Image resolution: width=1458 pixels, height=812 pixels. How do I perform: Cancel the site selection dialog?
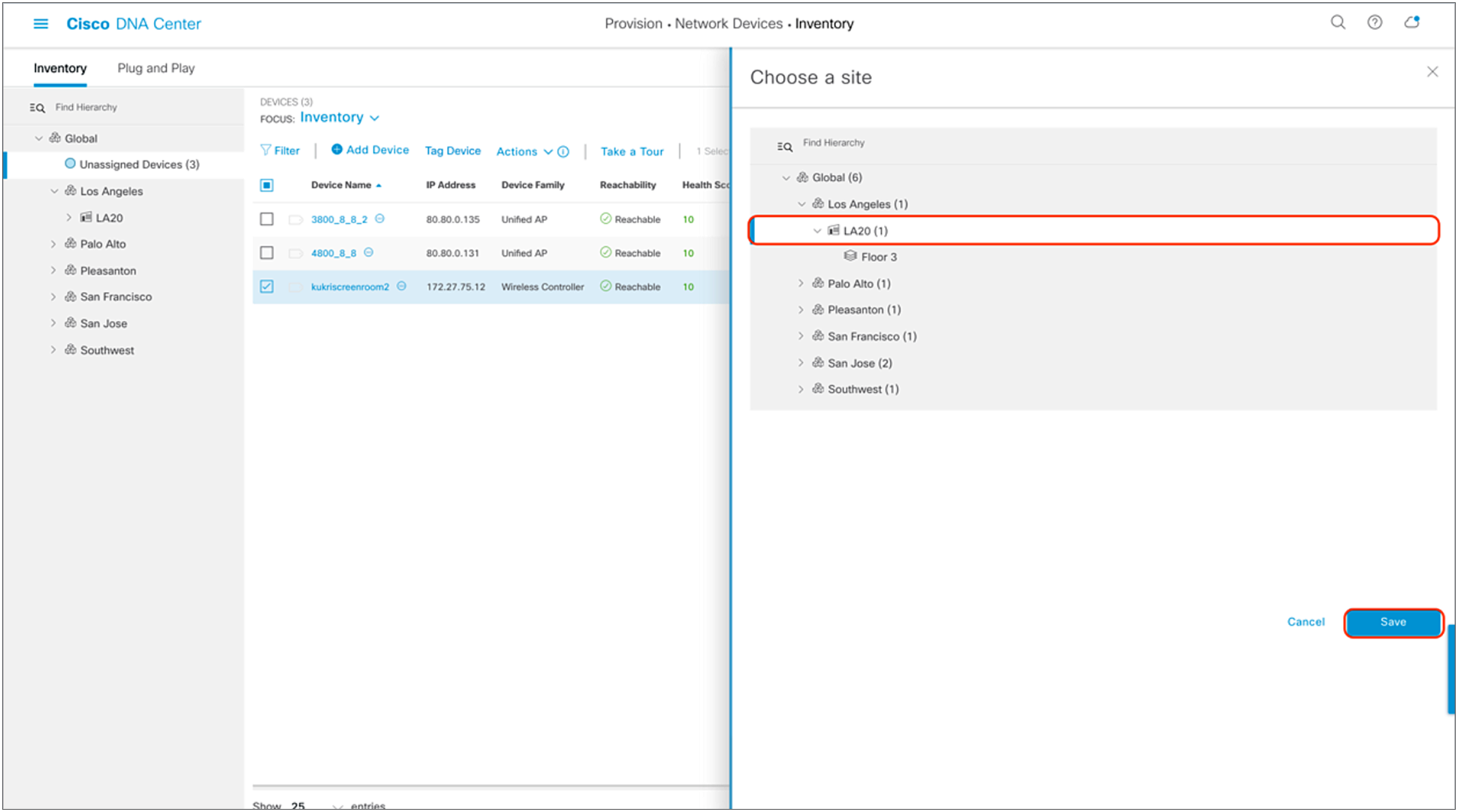click(x=1306, y=620)
